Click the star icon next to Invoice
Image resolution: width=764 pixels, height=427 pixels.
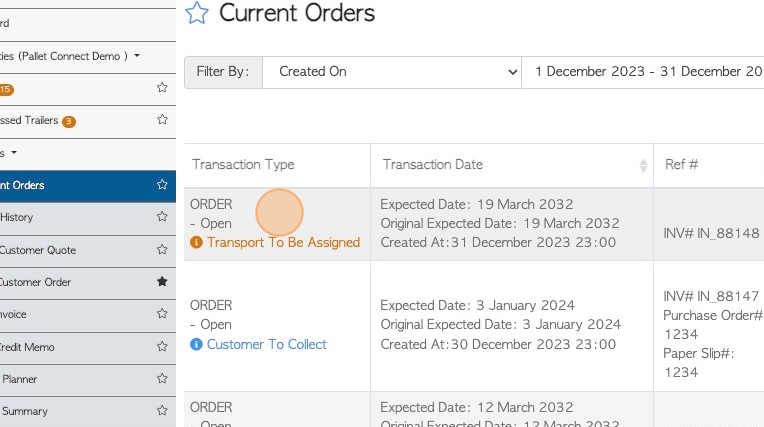(x=162, y=313)
